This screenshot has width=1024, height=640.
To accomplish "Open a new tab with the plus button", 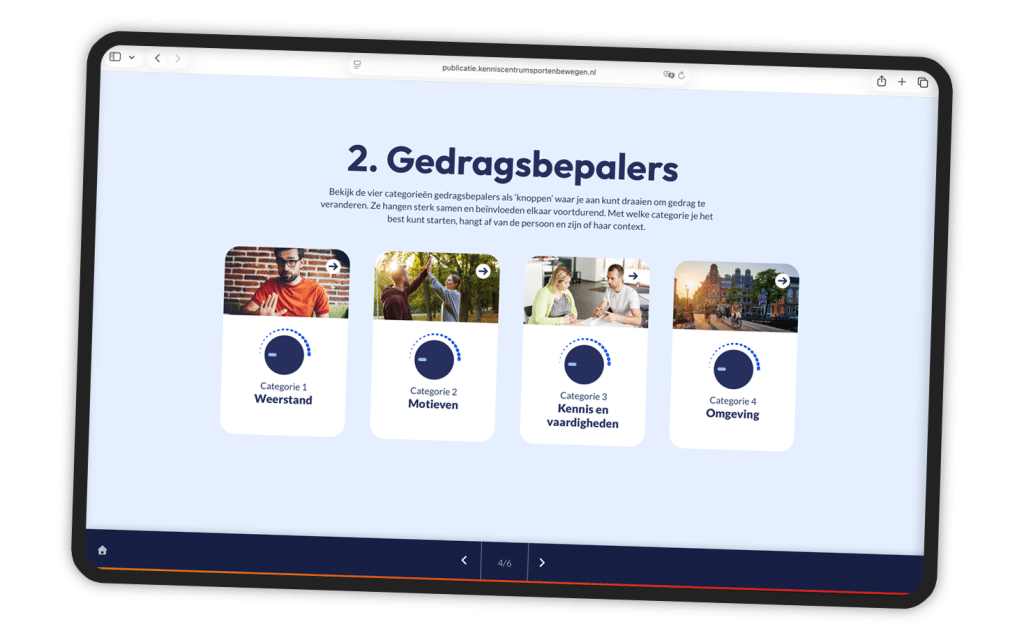I will 902,80.
